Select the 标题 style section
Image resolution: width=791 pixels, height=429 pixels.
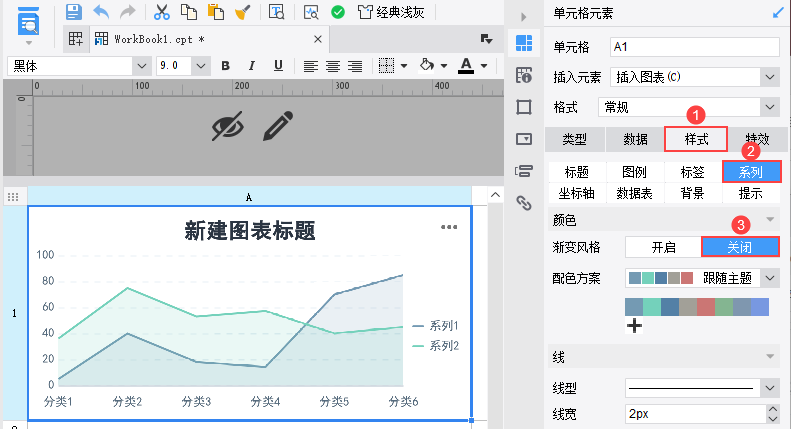(x=577, y=172)
